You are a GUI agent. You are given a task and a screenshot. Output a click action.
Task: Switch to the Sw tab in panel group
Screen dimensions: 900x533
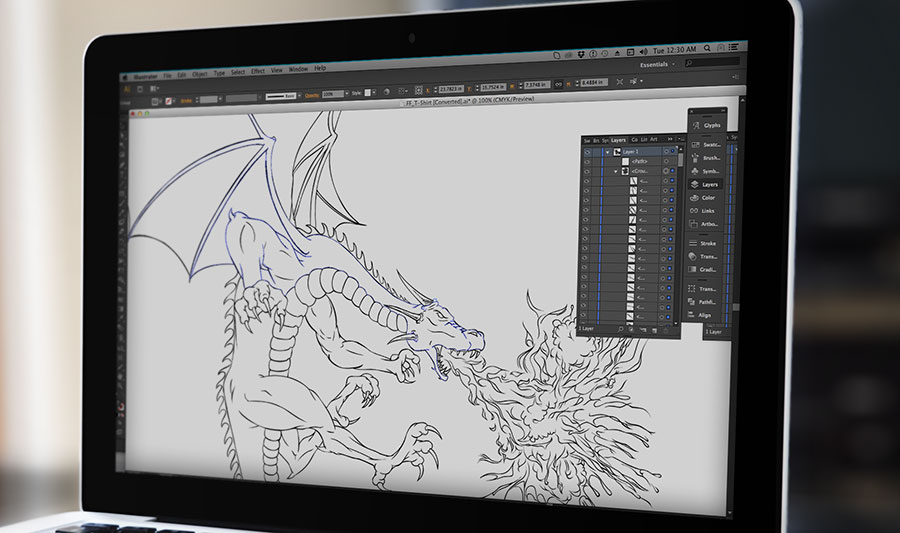tap(587, 141)
